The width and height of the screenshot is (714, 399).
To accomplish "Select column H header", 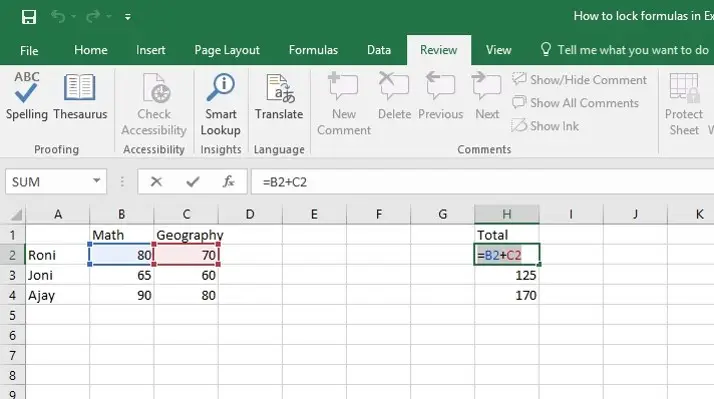I will 506,214.
